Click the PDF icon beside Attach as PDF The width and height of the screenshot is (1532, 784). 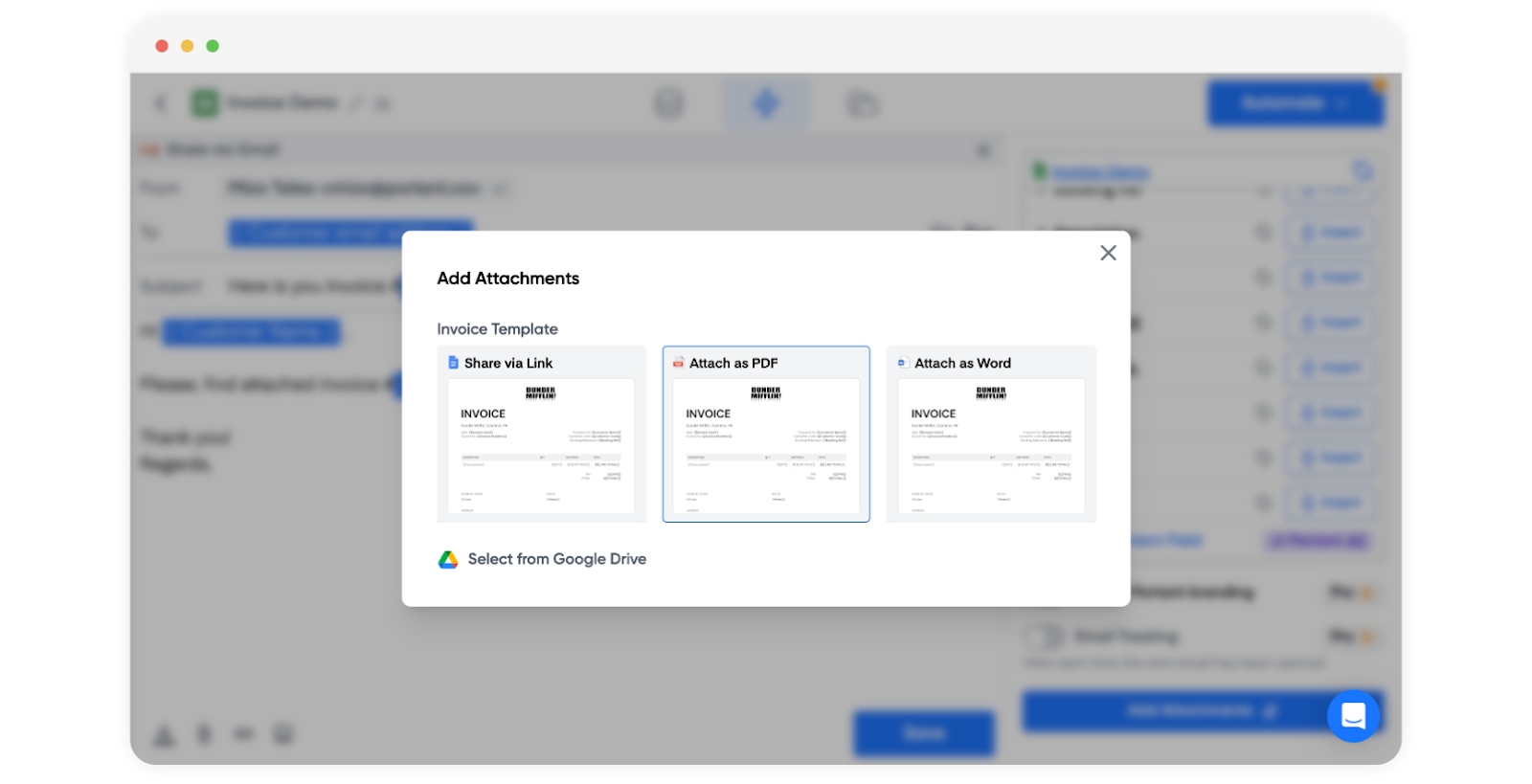(x=678, y=363)
